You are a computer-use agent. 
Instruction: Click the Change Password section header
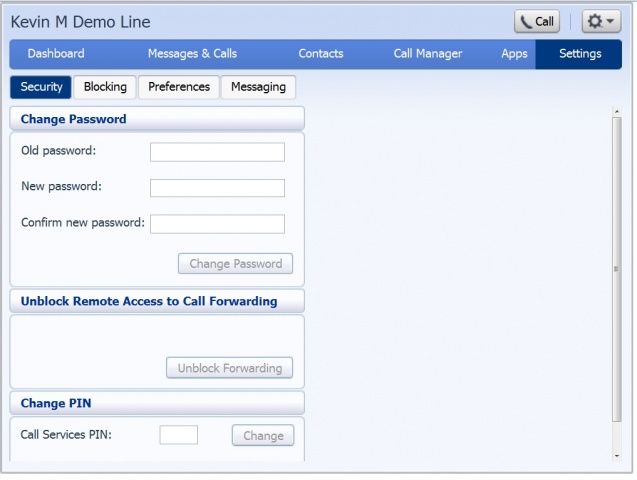point(157,119)
